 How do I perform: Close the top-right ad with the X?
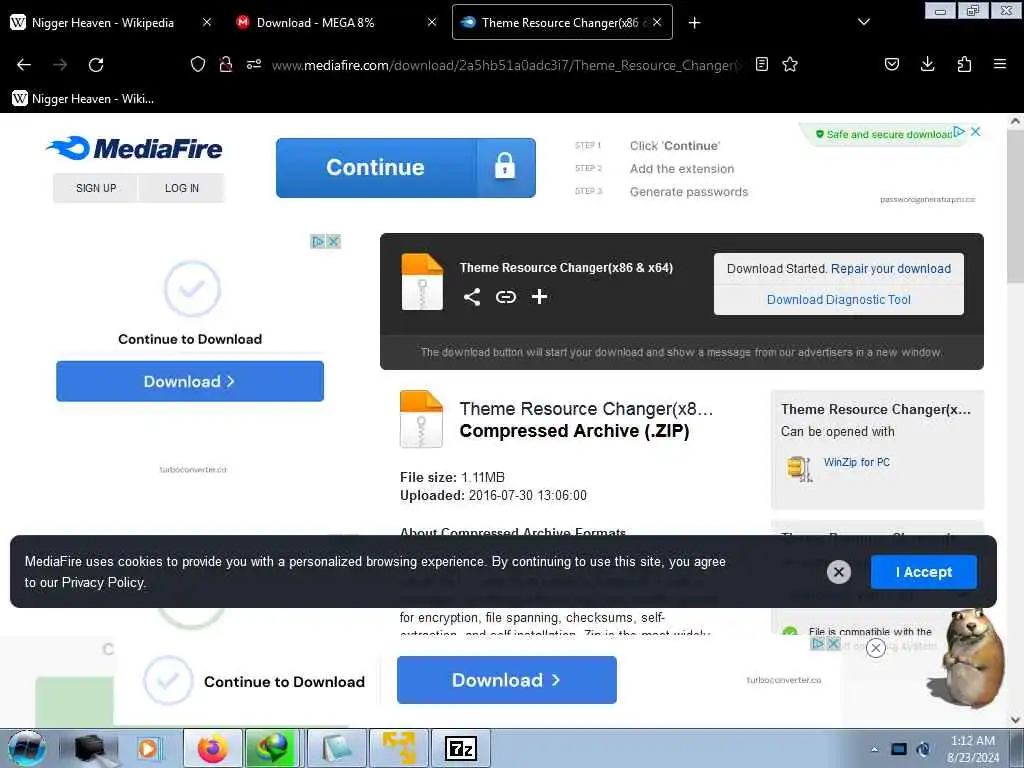[976, 131]
